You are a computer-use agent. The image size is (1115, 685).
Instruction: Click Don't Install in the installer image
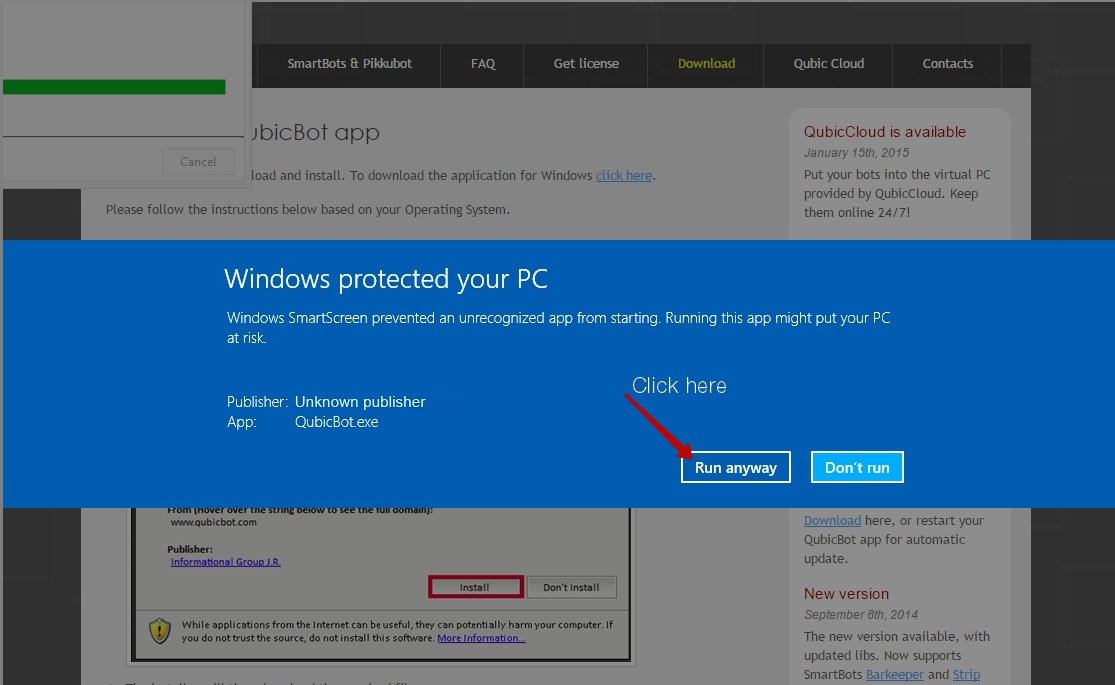[x=571, y=587]
